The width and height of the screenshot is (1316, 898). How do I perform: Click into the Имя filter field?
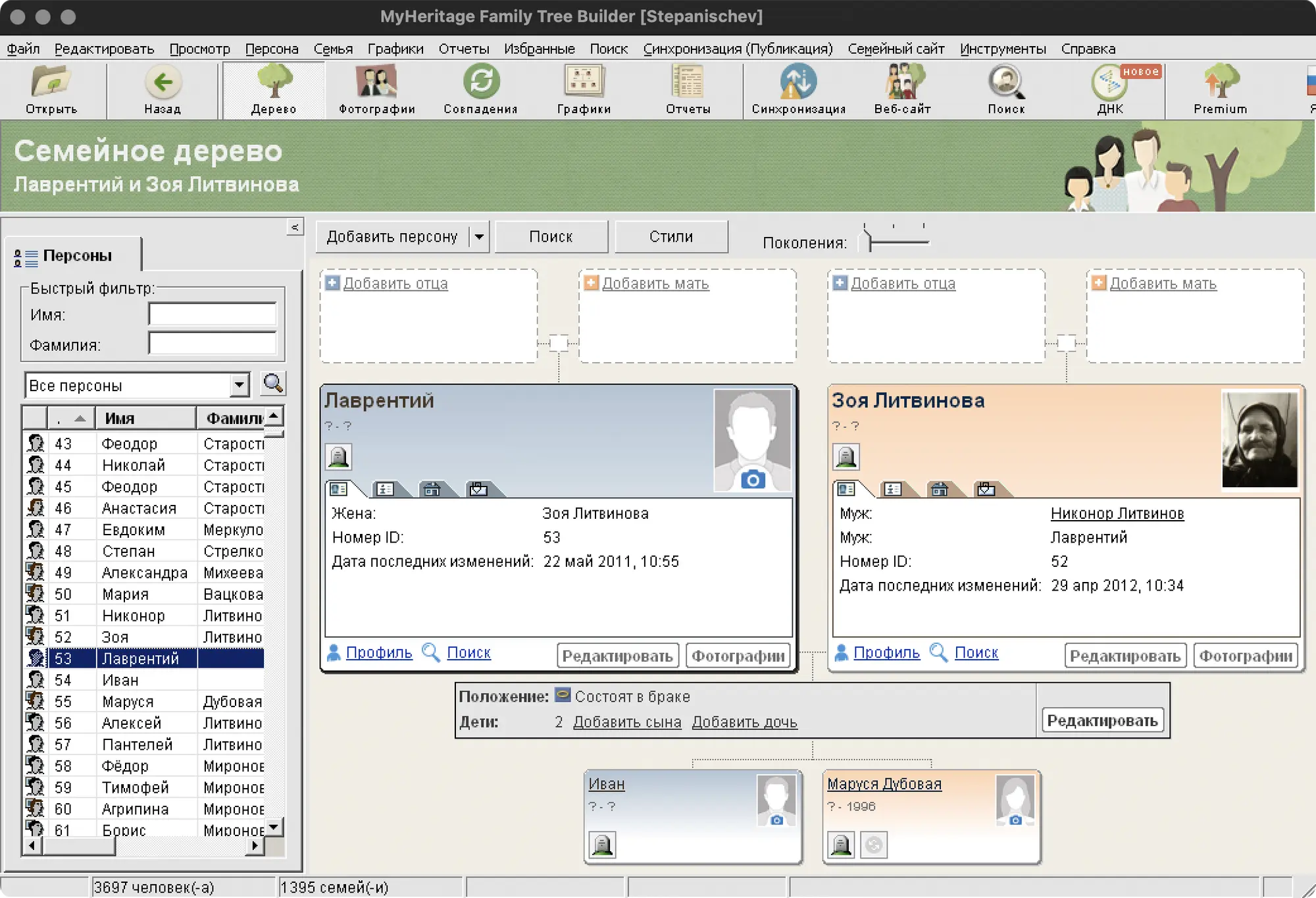coord(212,315)
